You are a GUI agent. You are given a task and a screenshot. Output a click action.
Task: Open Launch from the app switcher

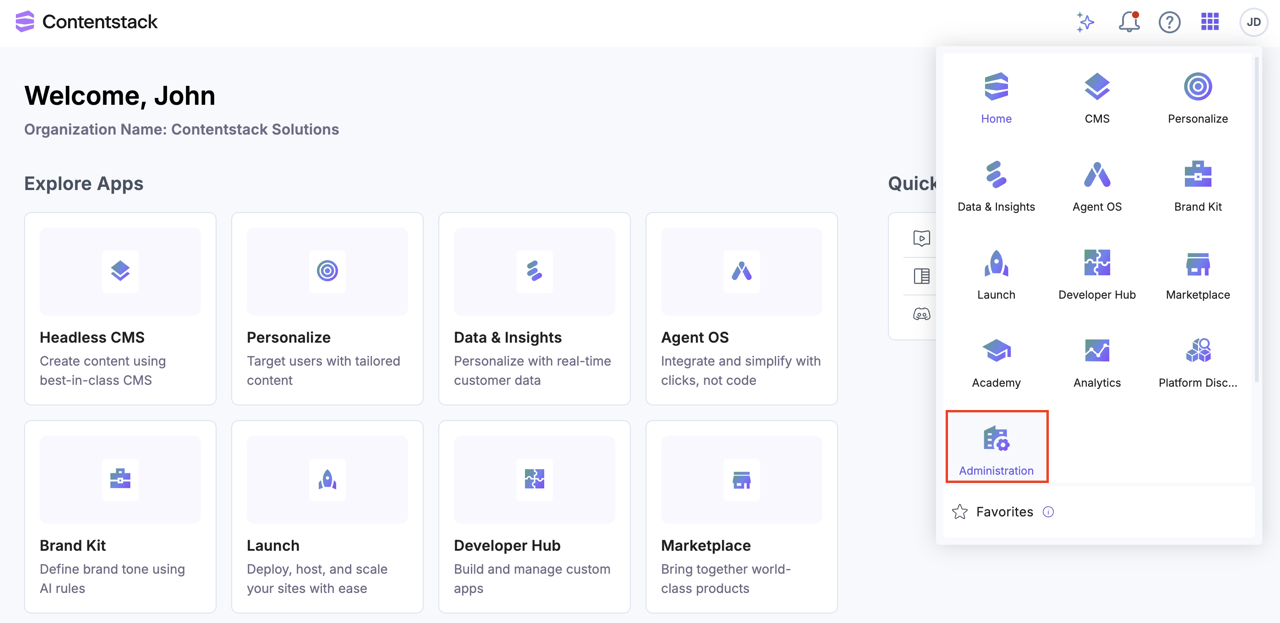click(996, 274)
